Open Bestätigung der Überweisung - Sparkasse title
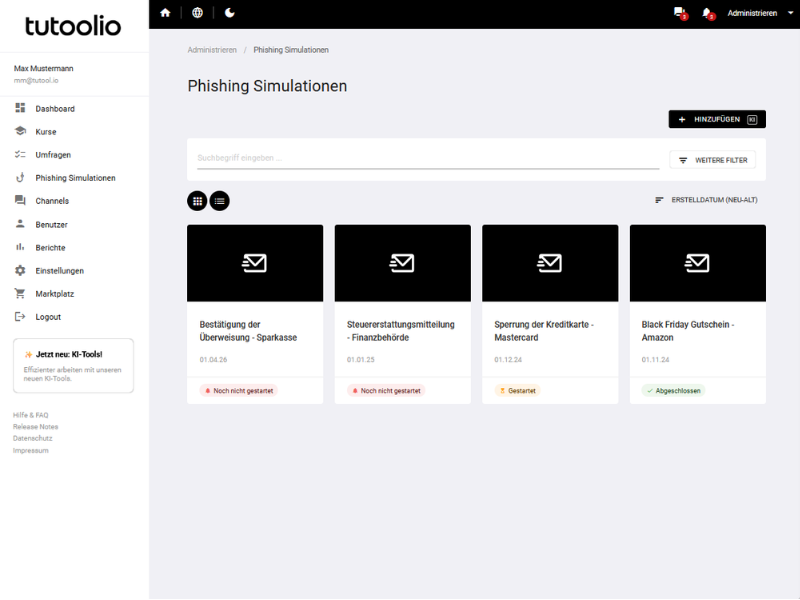The width and height of the screenshot is (800, 600). coord(248,331)
